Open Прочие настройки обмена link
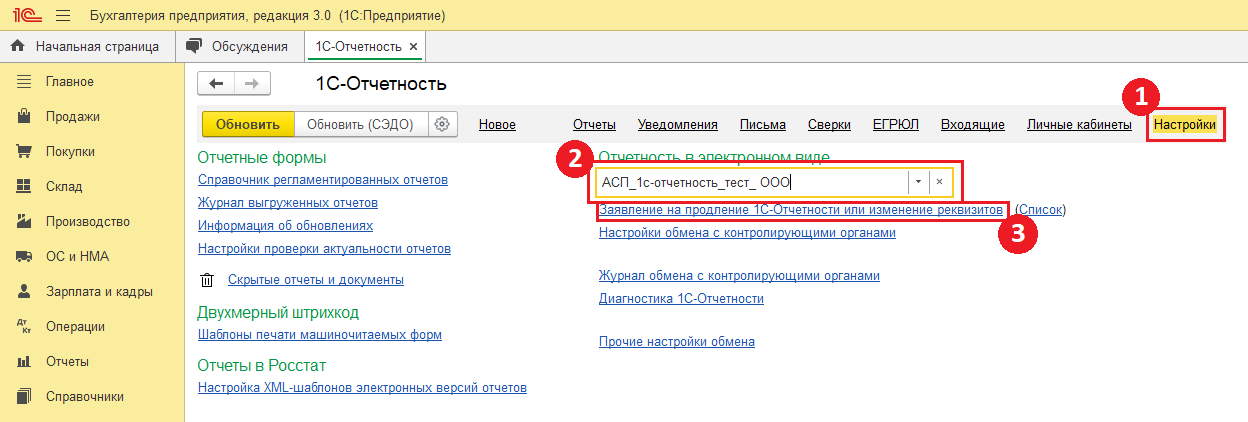The height and width of the screenshot is (422, 1248). pos(677,342)
